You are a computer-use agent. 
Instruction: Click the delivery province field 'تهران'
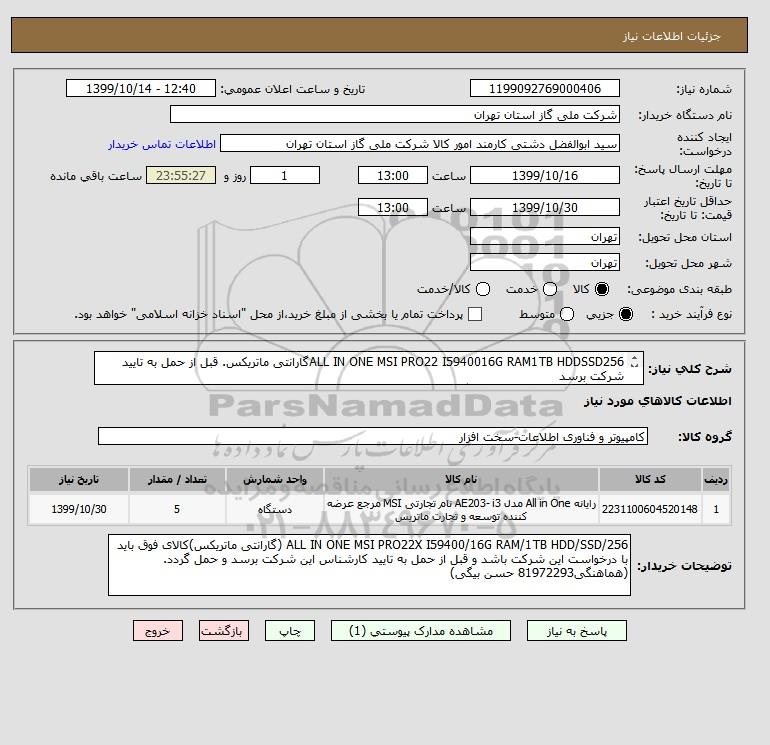(x=545, y=237)
